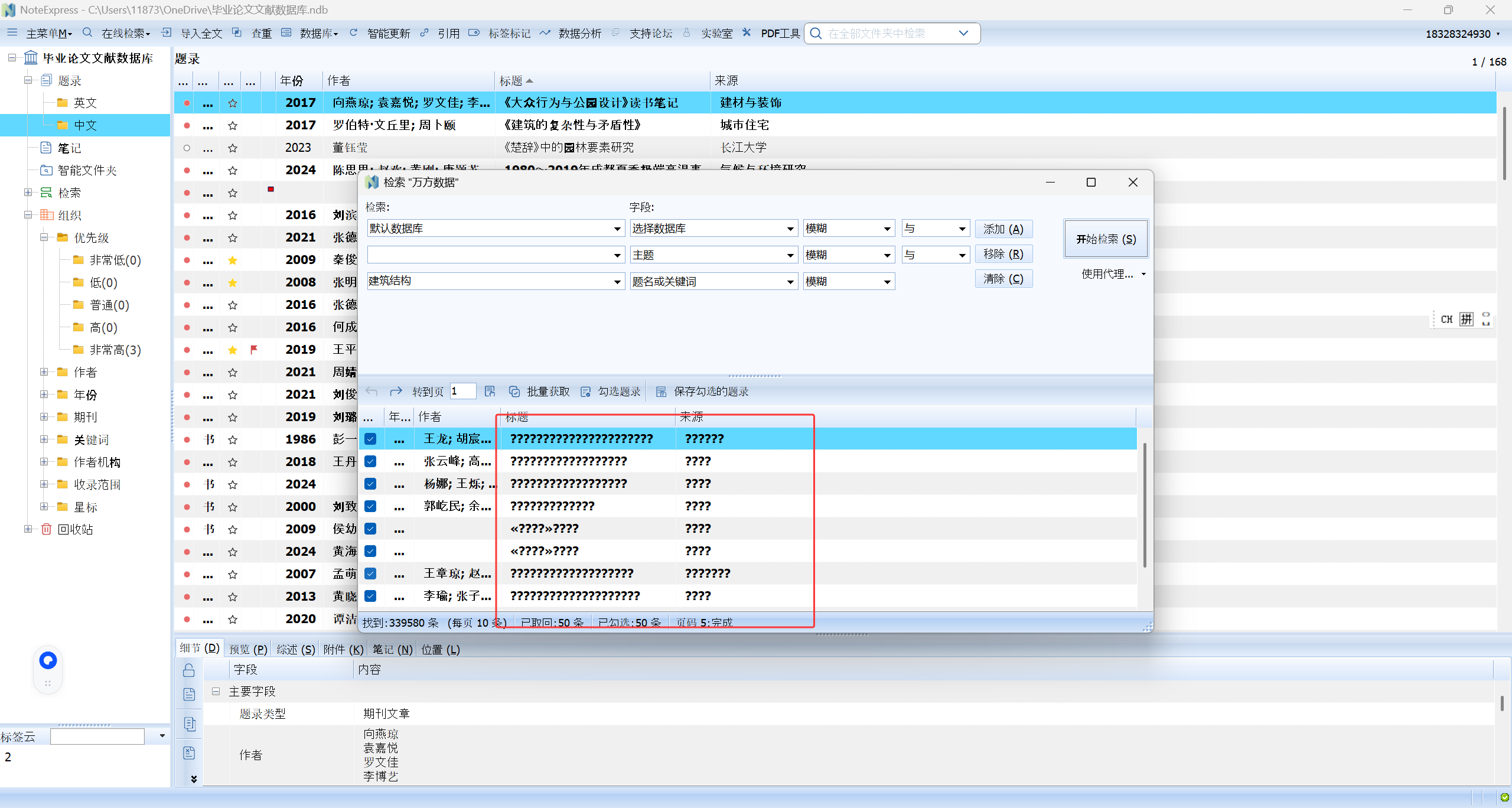Image resolution: width=1512 pixels, height=808 pixels.
Task: Click the red flag on the 2019 王平 row
Action: (254, 350)
